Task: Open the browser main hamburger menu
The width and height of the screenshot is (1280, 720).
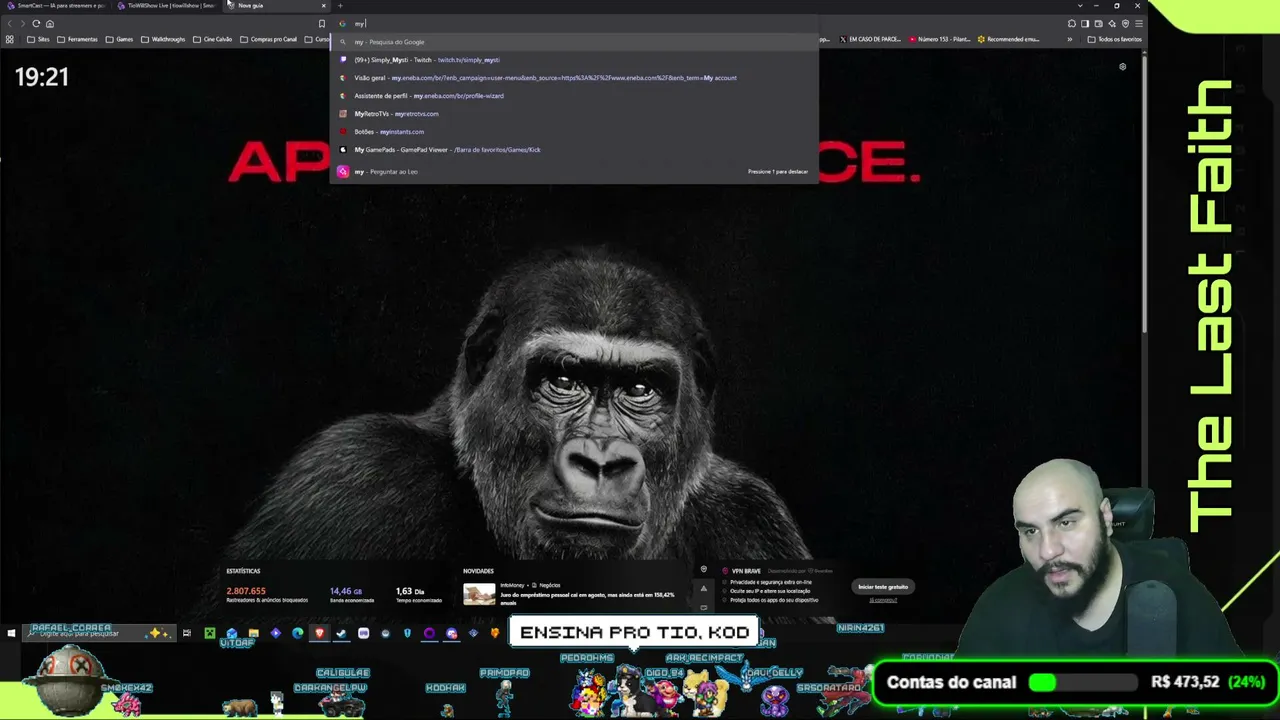Action: (x=1138, y=23)
